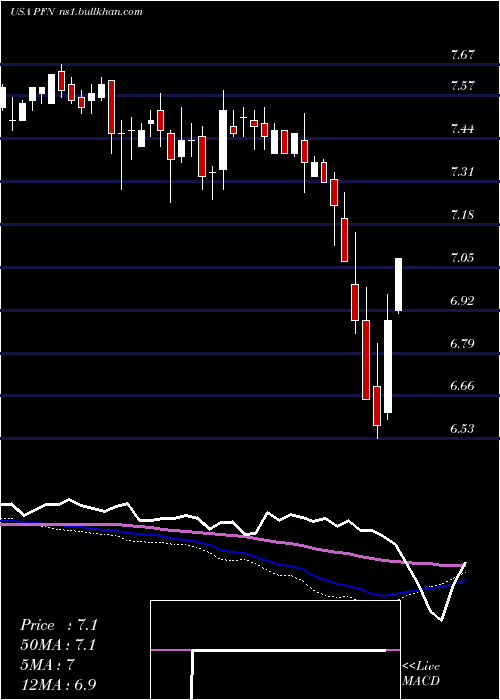
Task: Click the last white candlestick near 7.05
Action: (399, 284)
